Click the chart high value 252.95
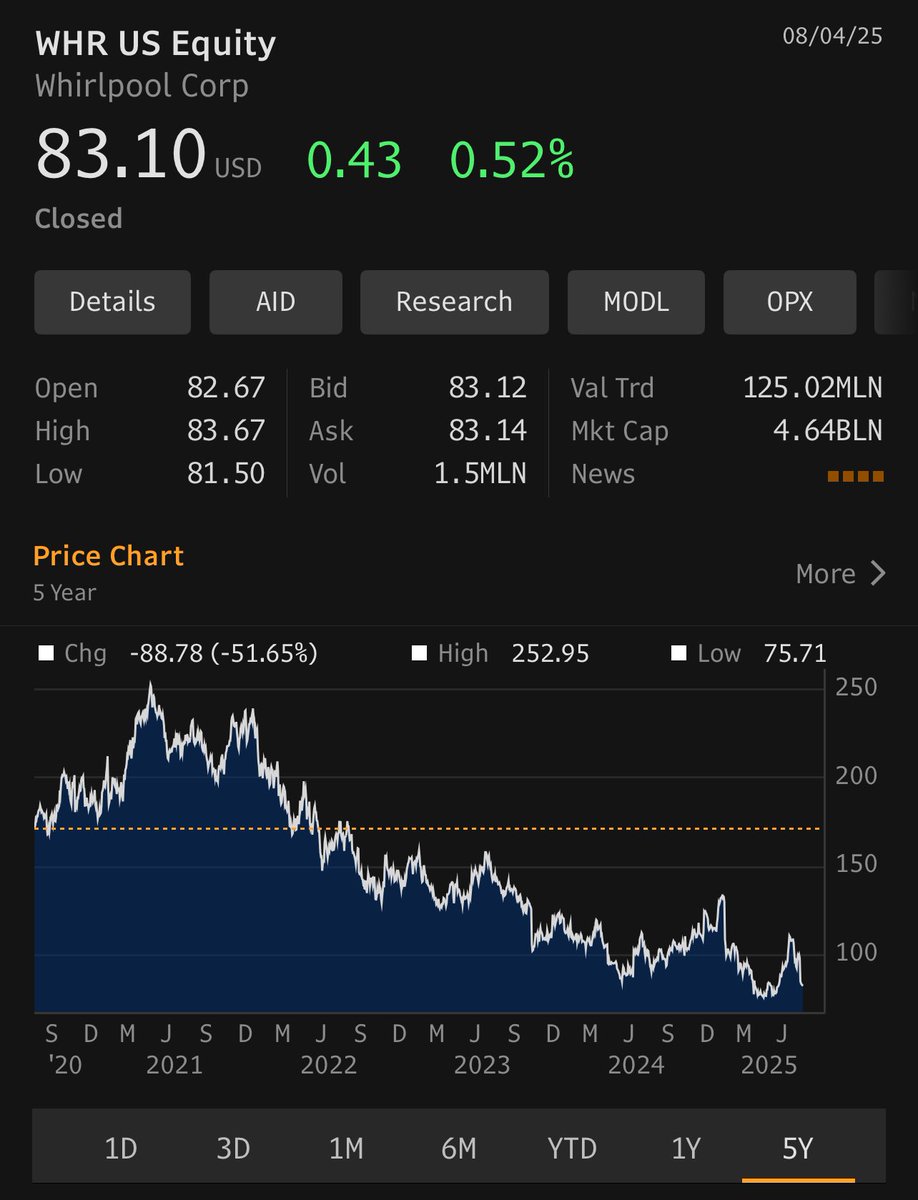Screen dimensions: 918x1200 551,654
